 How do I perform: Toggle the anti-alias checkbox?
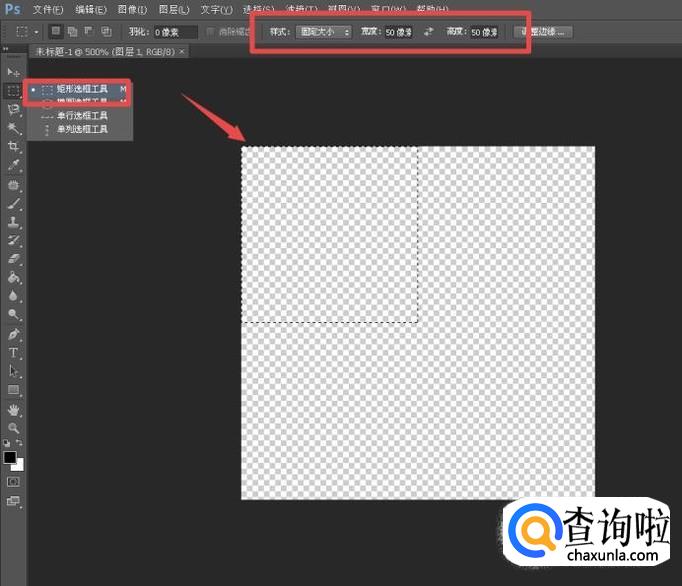tap(211, 31)
